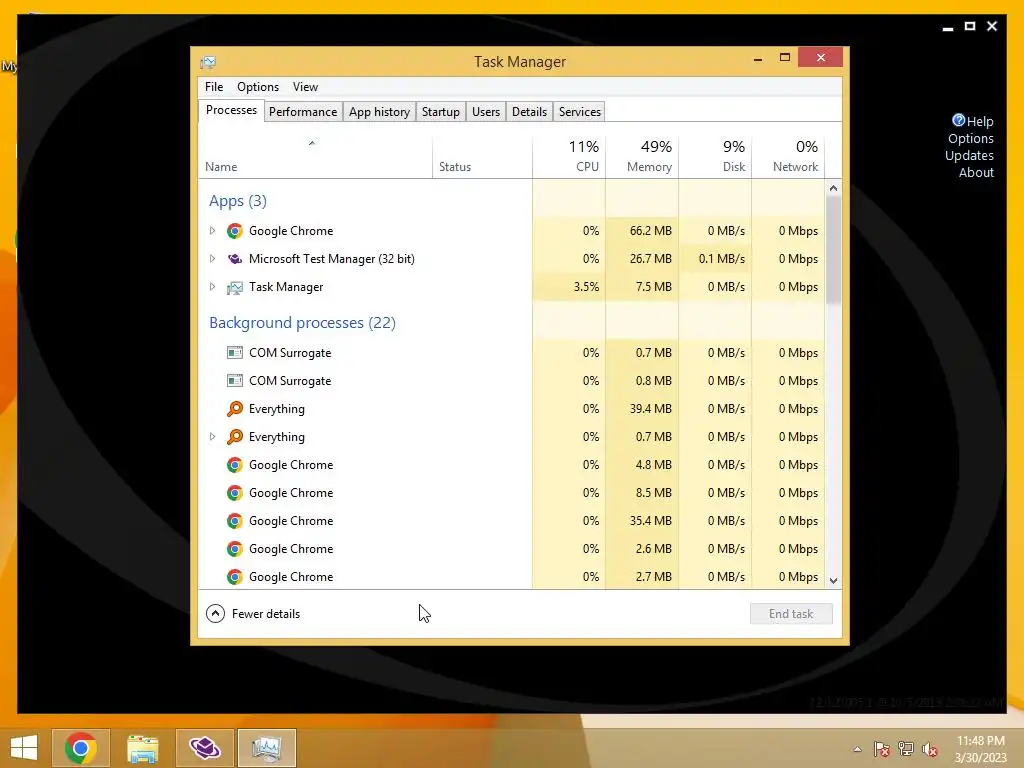Open File Explorer from the taskbar
The height and width of the screenshot is (768, 1024).
click(x=142, y=748)
